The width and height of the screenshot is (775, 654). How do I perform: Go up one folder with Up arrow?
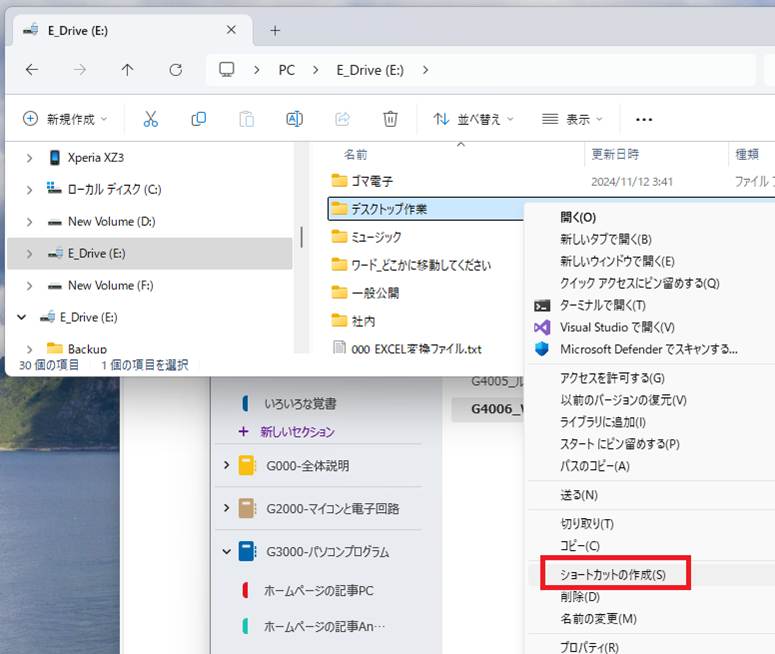(127, 70)
